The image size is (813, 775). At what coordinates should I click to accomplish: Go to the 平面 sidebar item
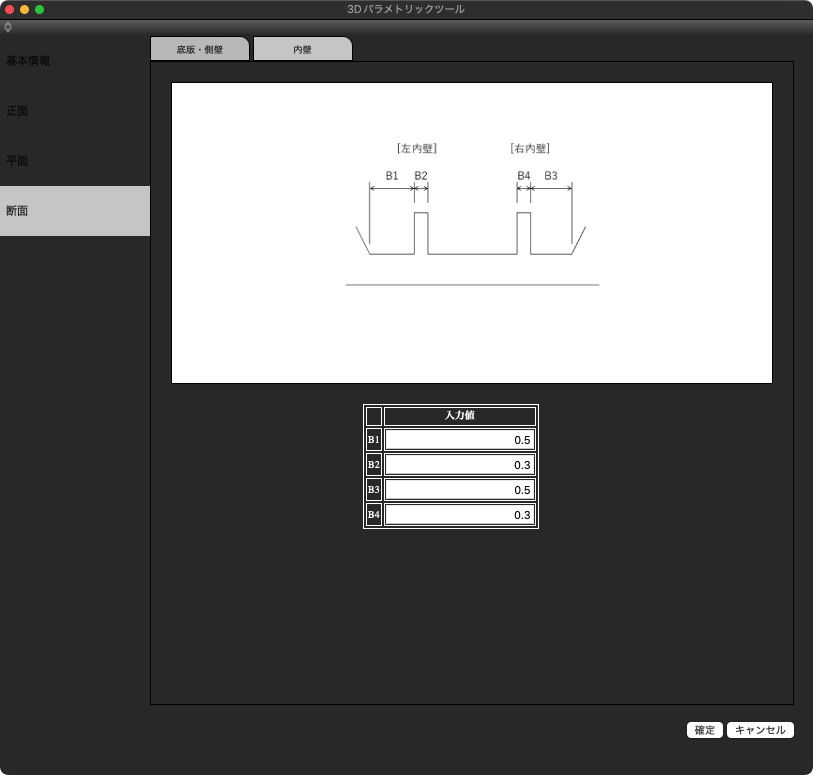coord(17,161)
